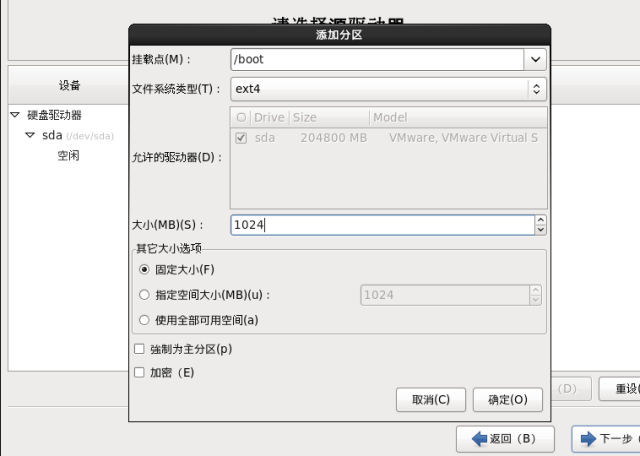The width and height of the screenshot is (640, 456).
Task: Decrease partition size with down arrow
Action: click(x=540, y=230)
